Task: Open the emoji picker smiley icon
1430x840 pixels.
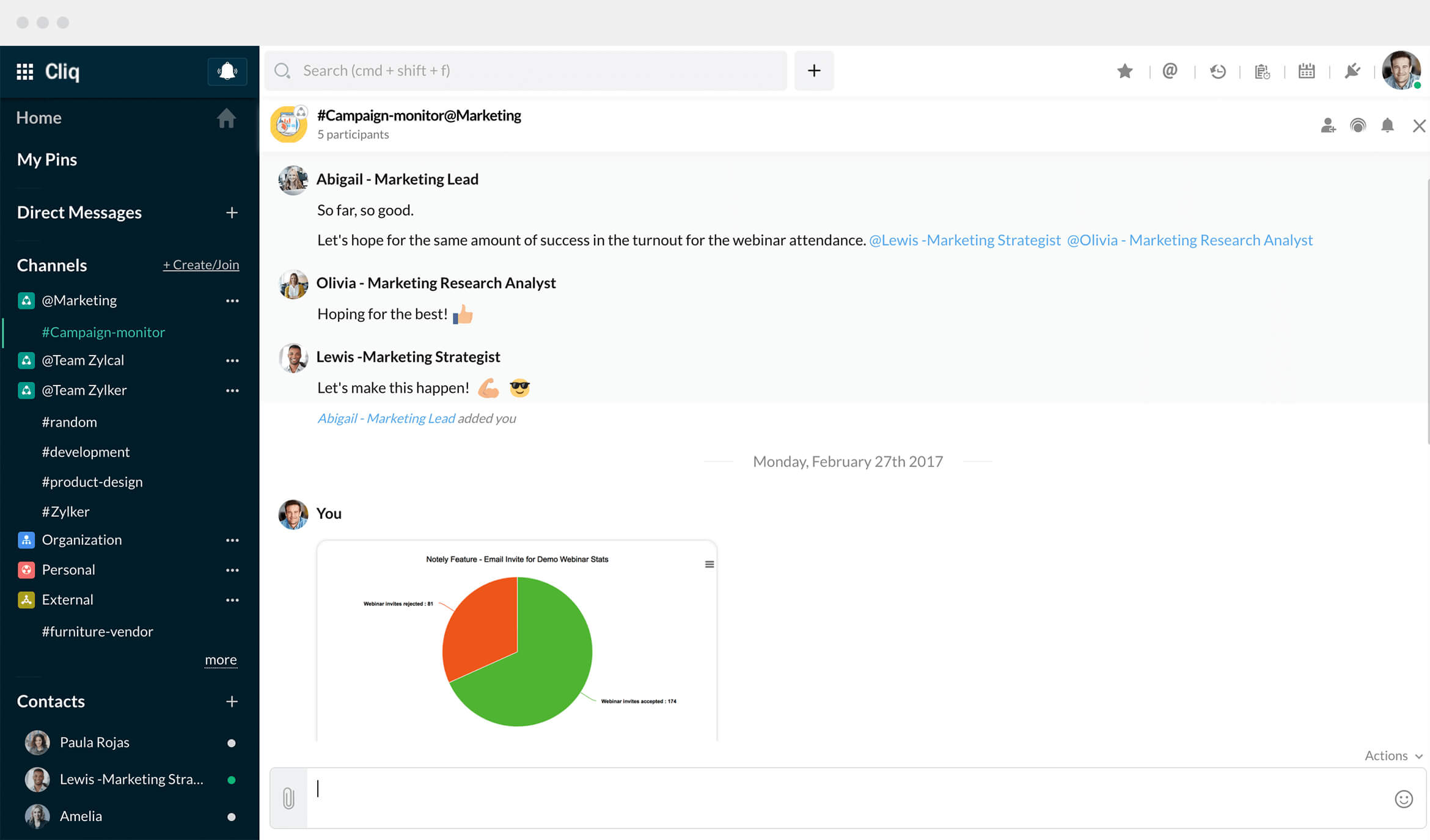Action: coord(1404,798)
